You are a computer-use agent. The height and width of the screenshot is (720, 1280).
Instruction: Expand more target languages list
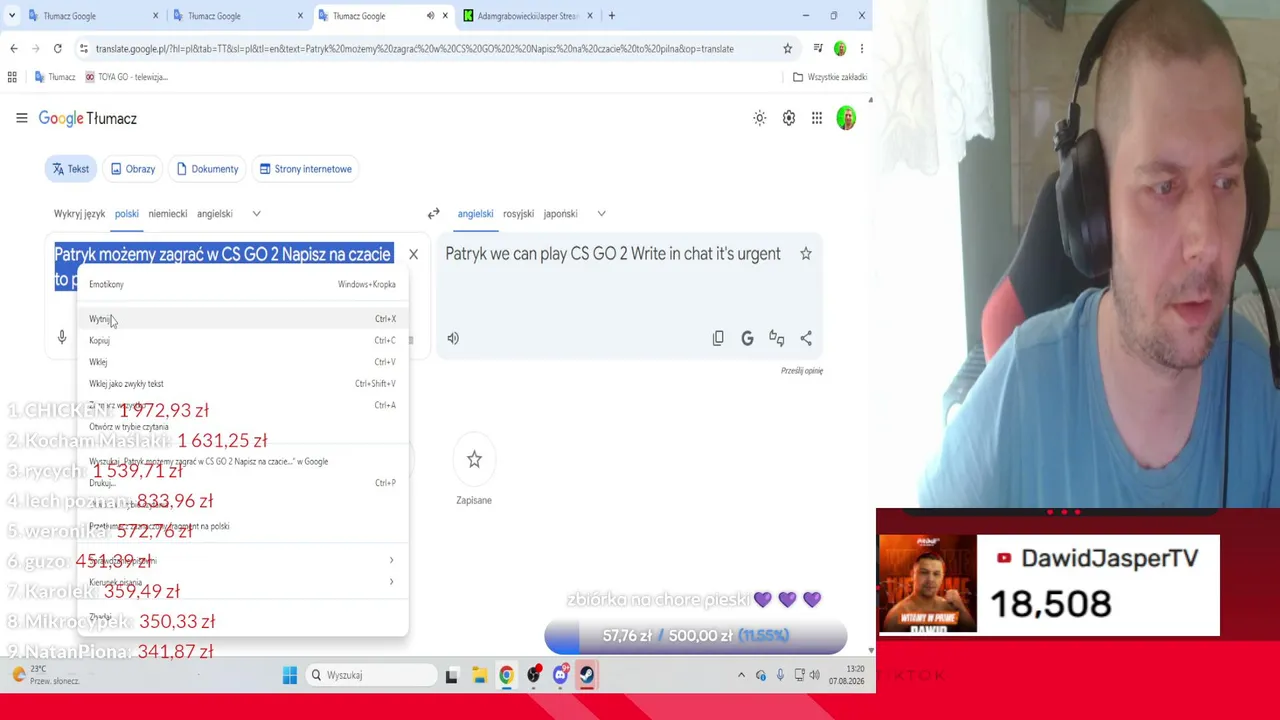point(601,213)
